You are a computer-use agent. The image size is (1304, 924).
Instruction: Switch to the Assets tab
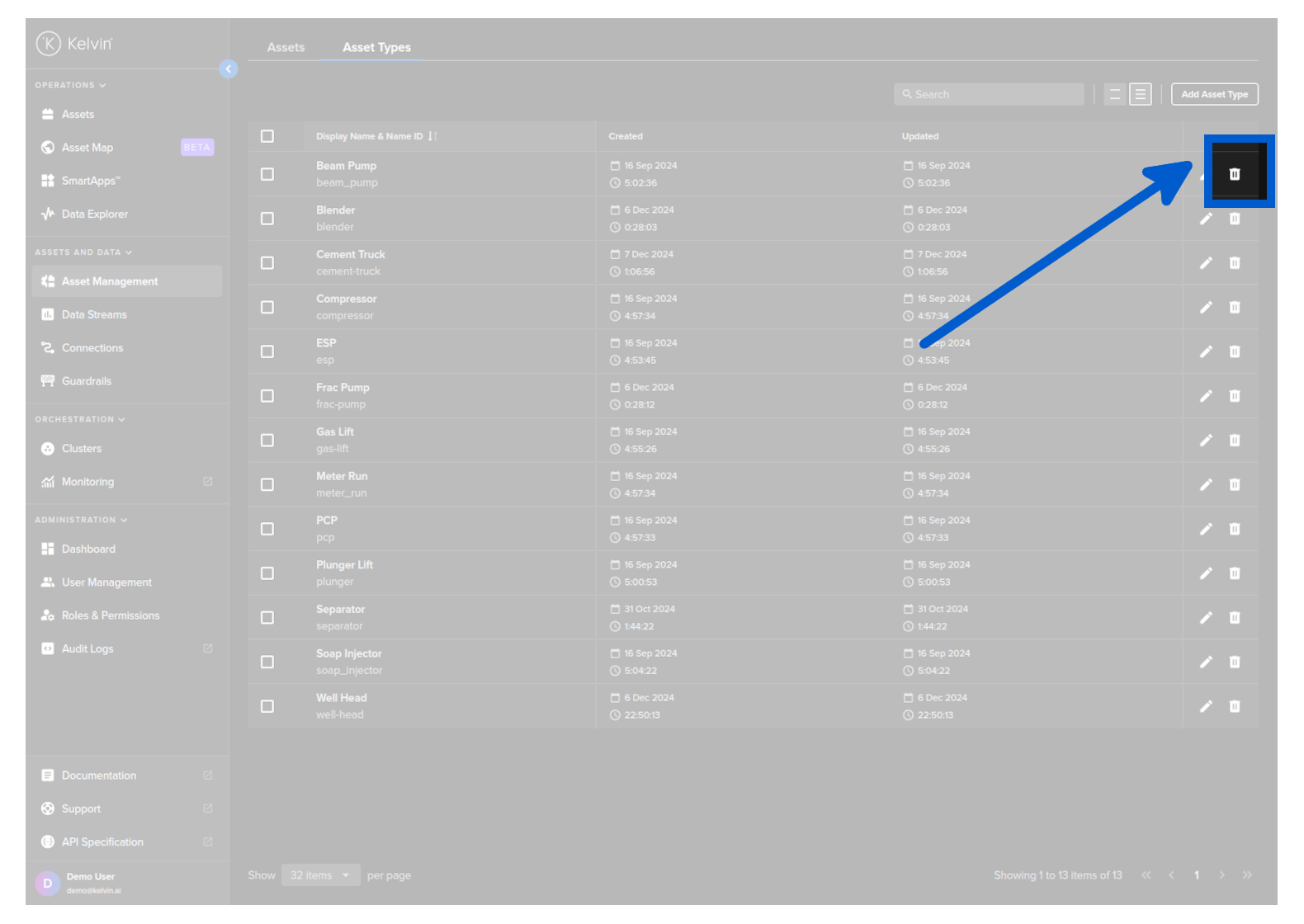(286, 48)
